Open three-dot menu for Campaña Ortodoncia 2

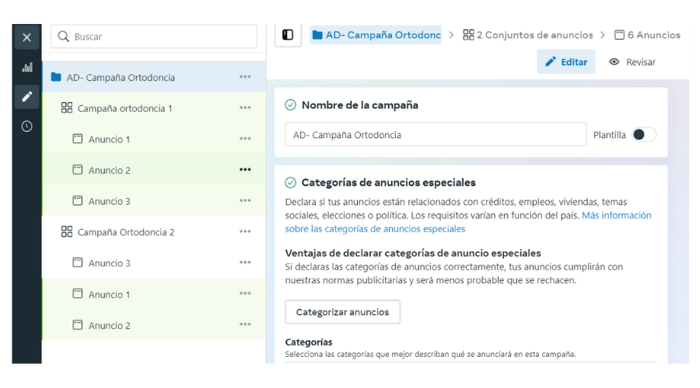click(245, 231)
